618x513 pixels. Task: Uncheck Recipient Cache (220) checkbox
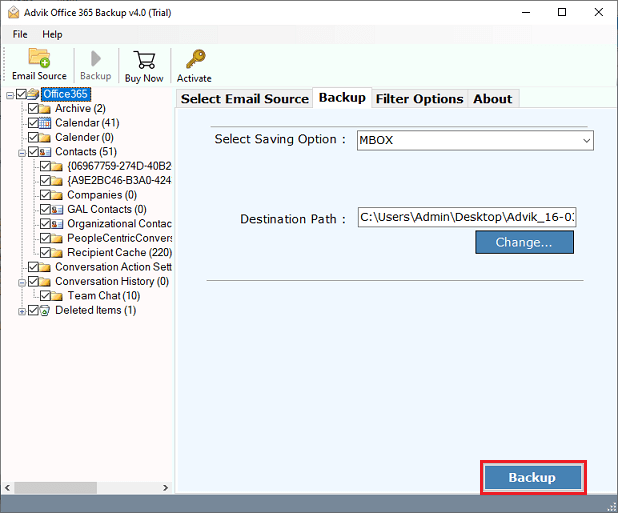pyautogui.click(x=46, y=253)
